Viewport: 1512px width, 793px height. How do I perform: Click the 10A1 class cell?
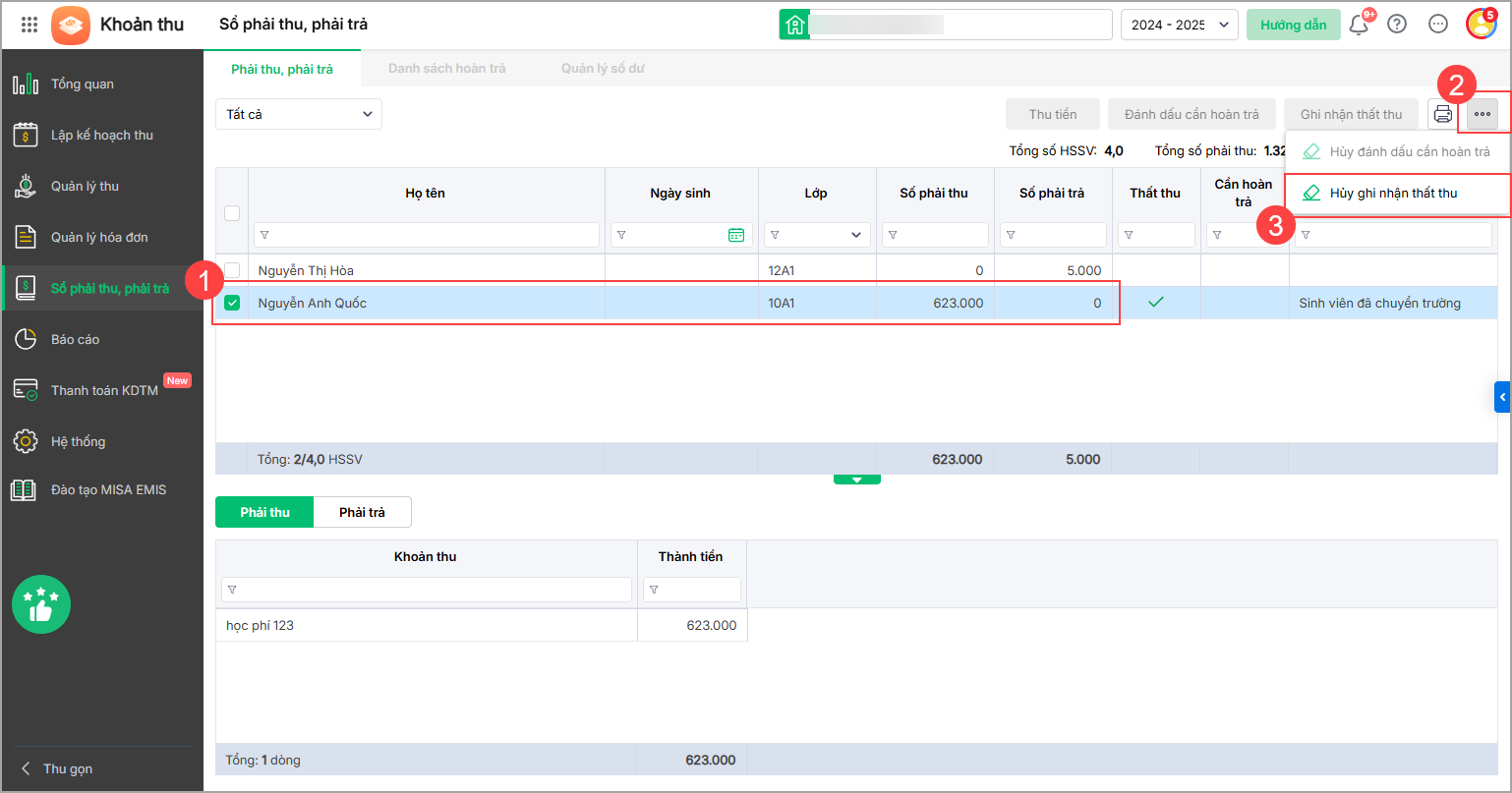click(x=817, y=303)
